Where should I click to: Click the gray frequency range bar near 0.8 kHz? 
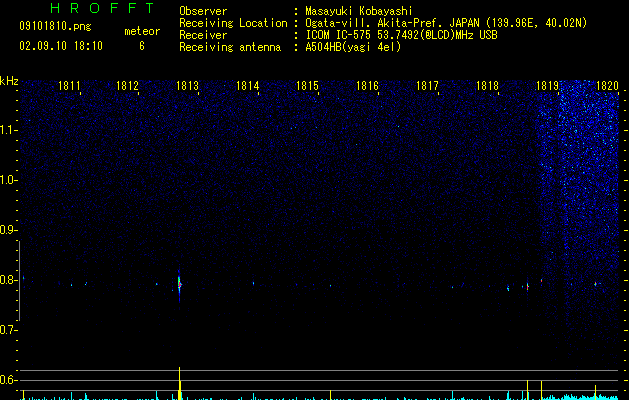click(x=19, y=280)
